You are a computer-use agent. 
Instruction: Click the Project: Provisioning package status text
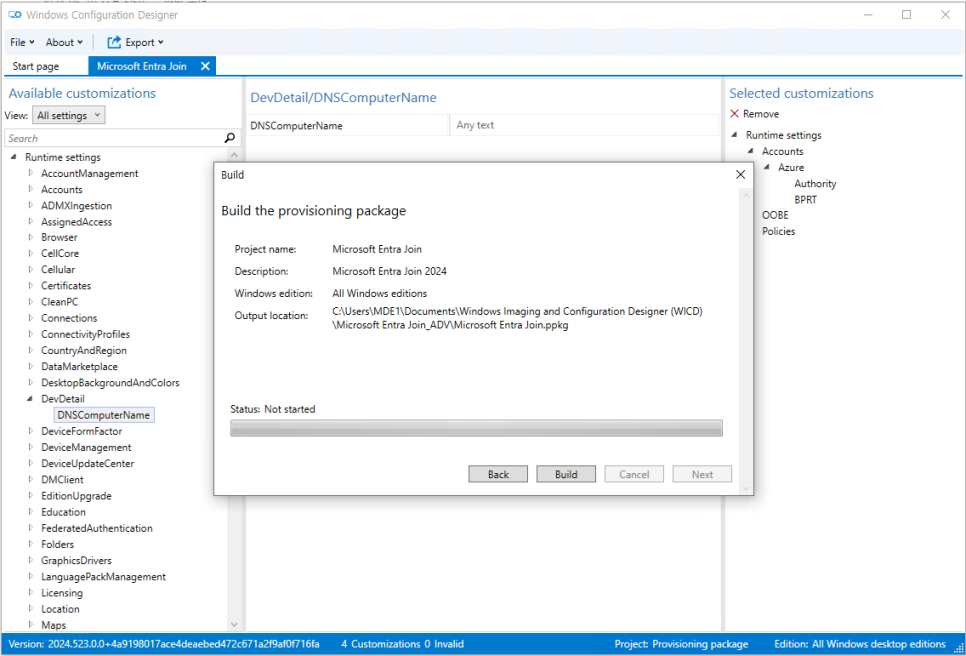click(681, 644)
